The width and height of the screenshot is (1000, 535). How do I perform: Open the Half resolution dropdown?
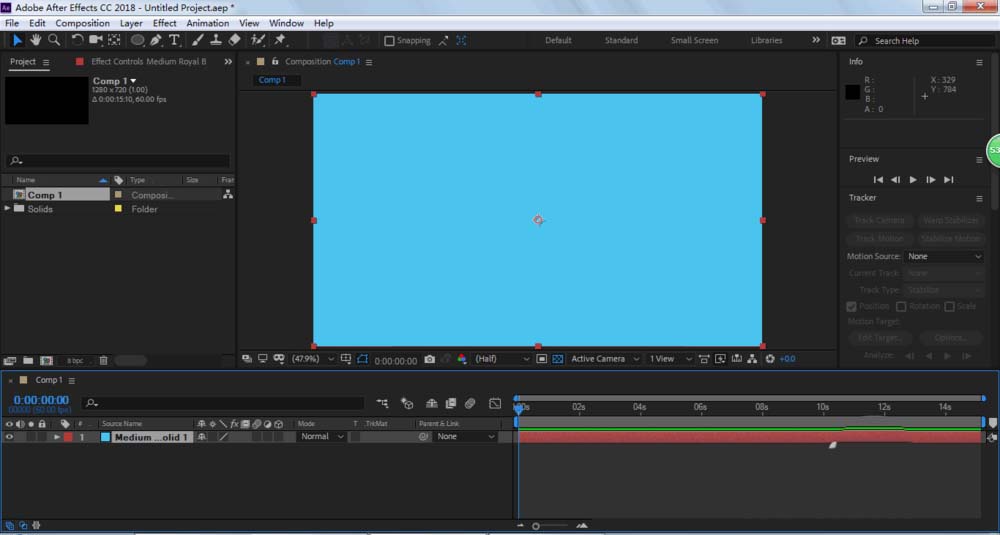tap(502, 359)
